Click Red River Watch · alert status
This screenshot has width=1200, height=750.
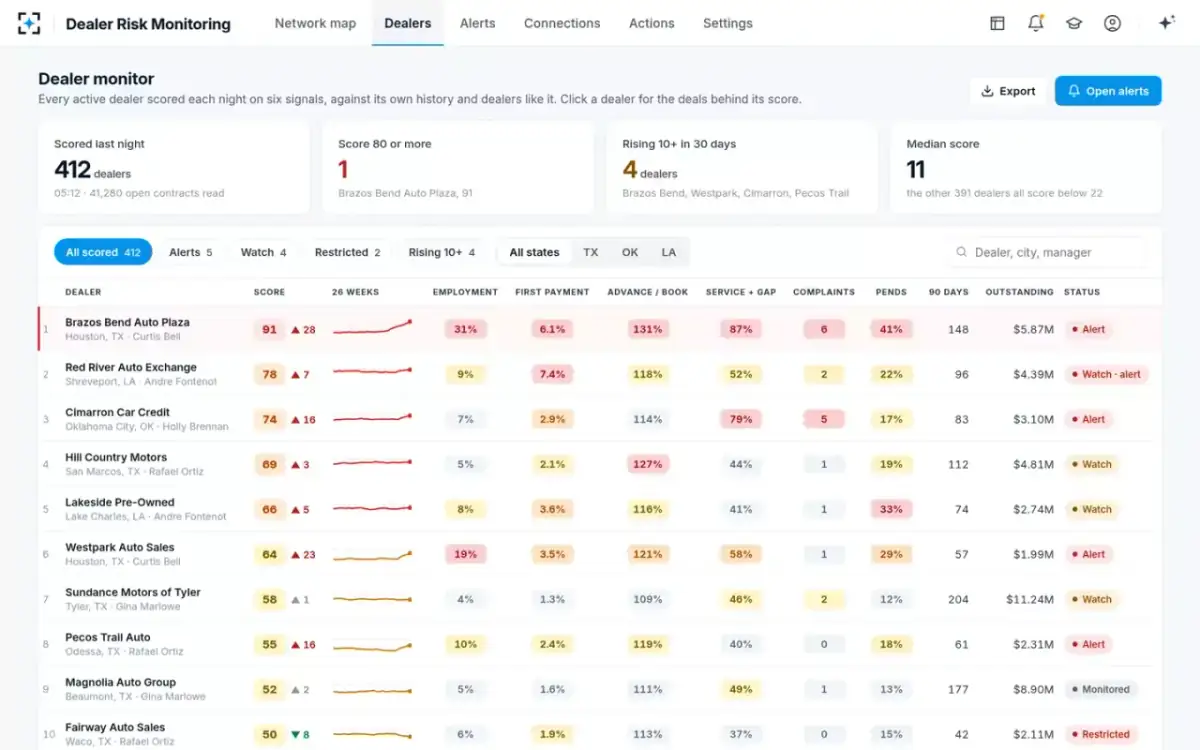click(x=1106, y=374)
